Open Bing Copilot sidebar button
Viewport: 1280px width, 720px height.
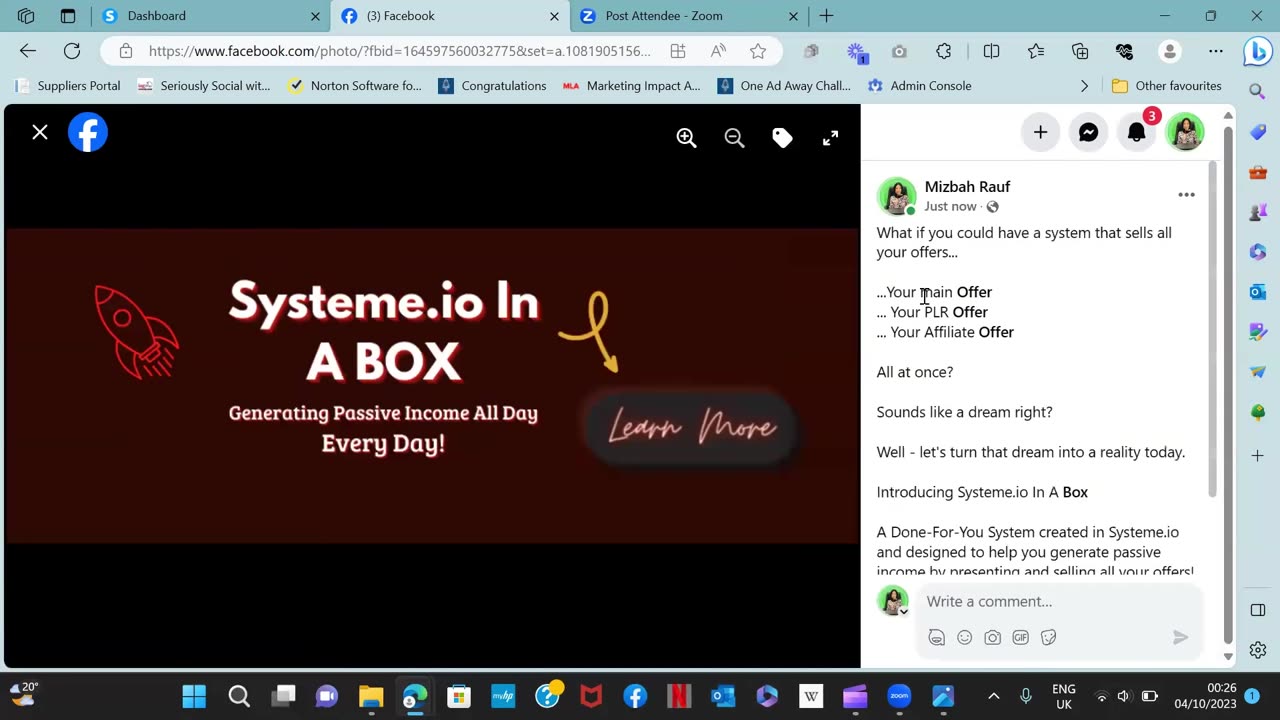tap(1257, 51)
